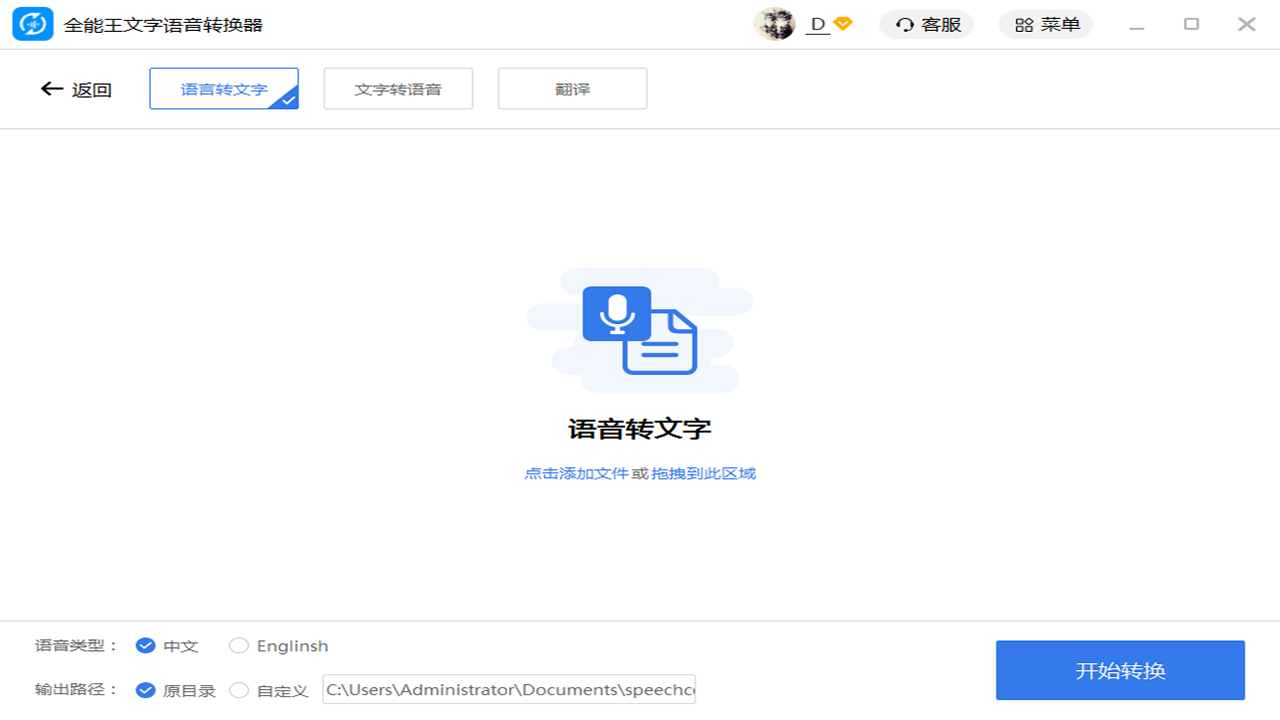Image resolution: width=1280 pixels, height=720 pixels.
Task: Open the 翻译 tab
Action: coord(572,88)
